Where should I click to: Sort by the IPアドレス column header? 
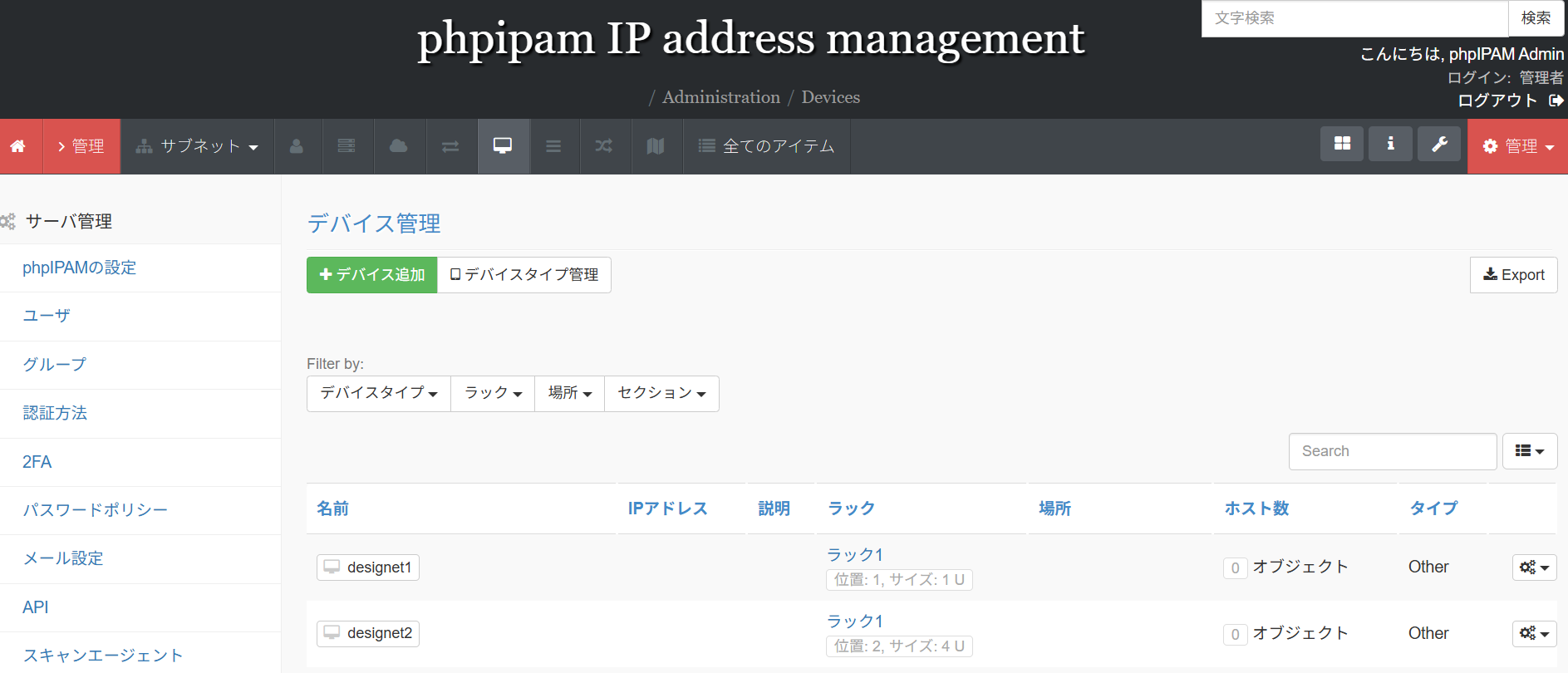667,508
